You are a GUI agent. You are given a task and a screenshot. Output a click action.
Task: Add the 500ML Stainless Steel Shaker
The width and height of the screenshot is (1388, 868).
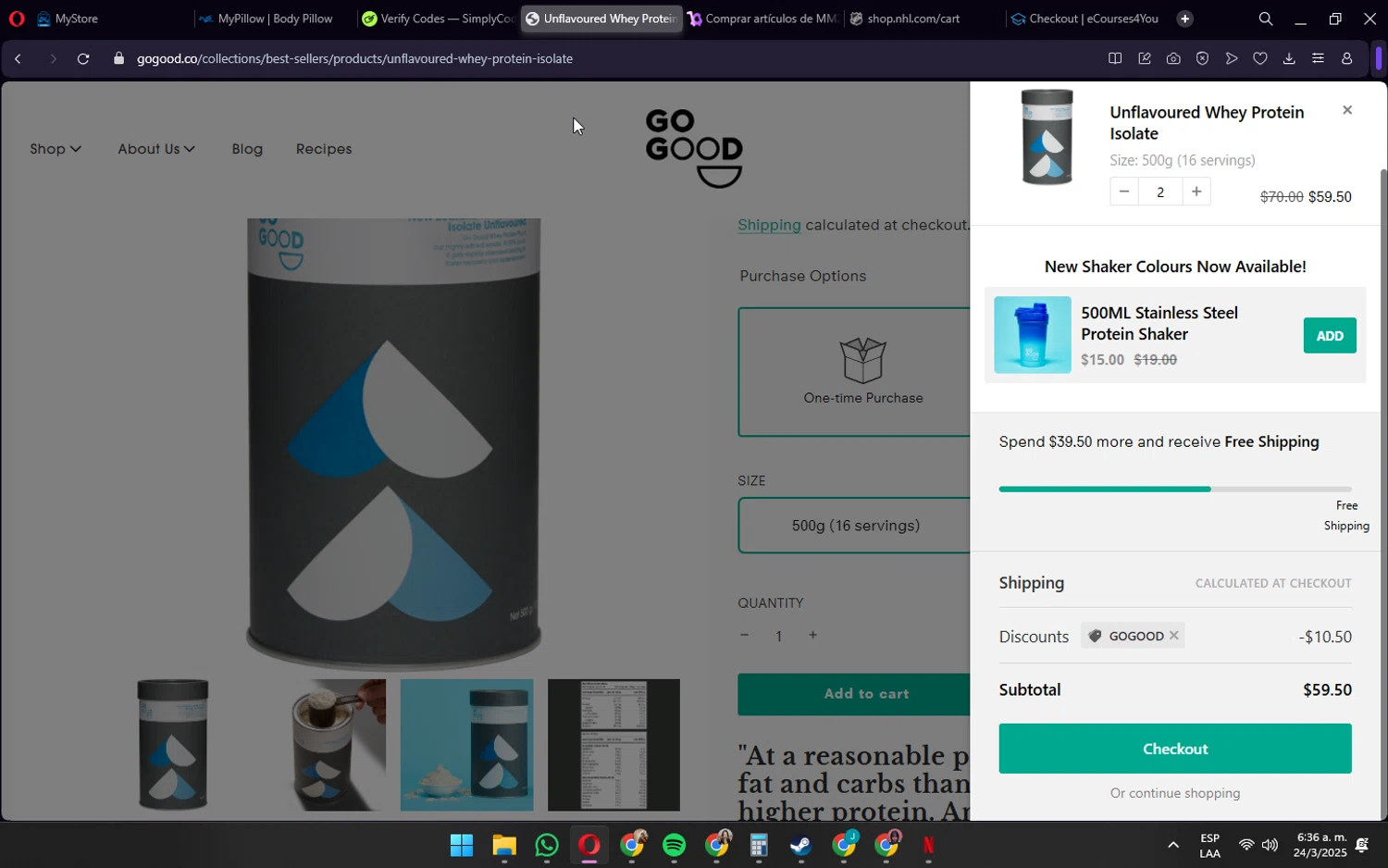1330,336
